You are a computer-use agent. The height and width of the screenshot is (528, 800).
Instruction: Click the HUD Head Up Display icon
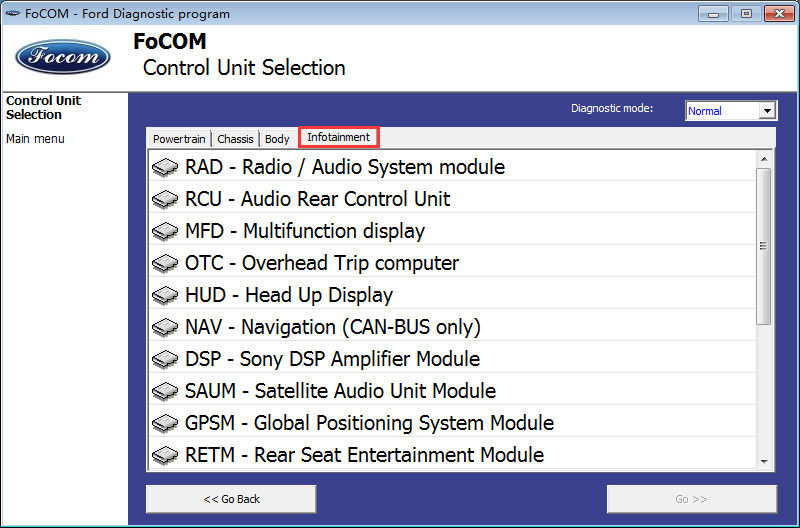165,295
